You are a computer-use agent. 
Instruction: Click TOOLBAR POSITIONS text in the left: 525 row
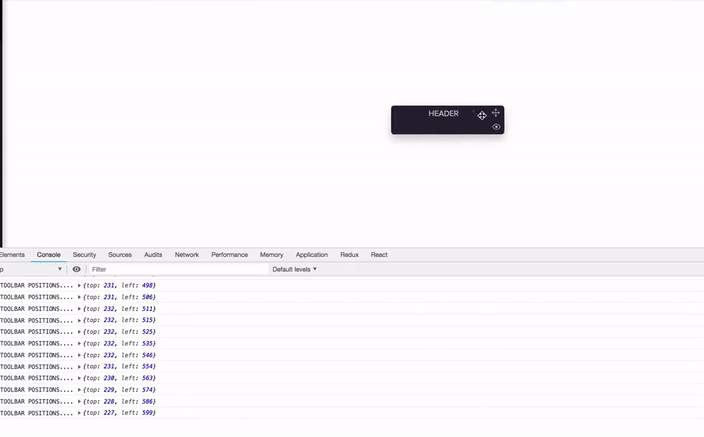coord(36,331)
